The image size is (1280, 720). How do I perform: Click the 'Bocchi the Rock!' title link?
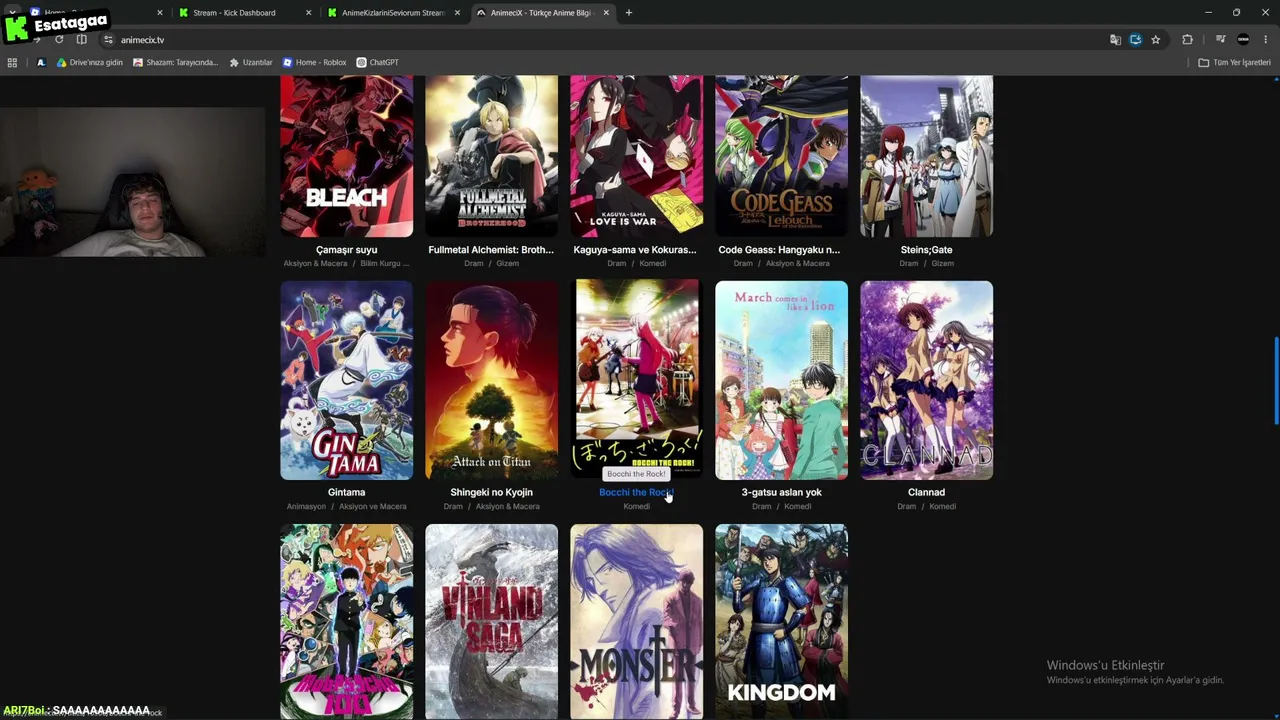point(636,492)
